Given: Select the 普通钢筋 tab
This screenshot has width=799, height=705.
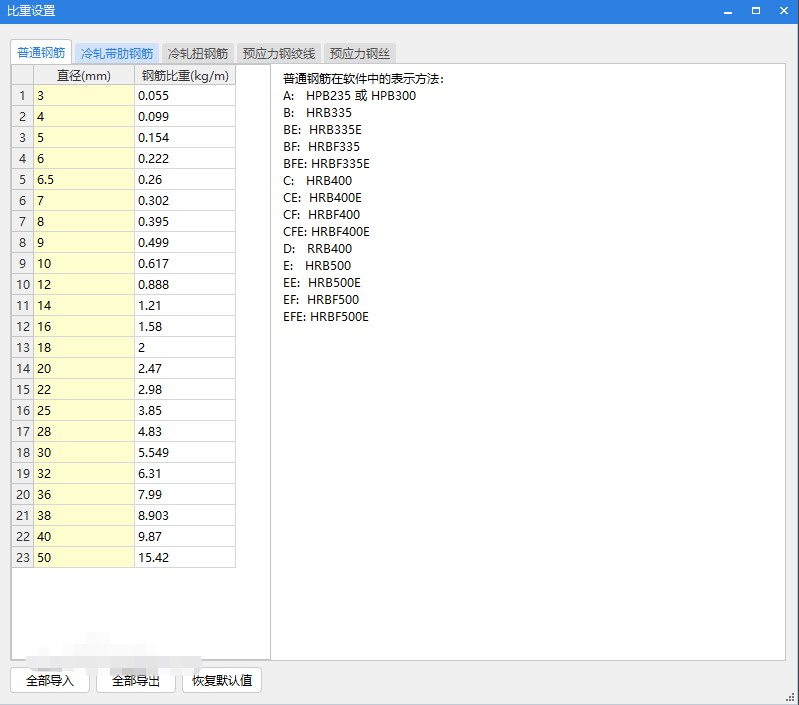Looking at the screenshot, I should click(42, 53).
